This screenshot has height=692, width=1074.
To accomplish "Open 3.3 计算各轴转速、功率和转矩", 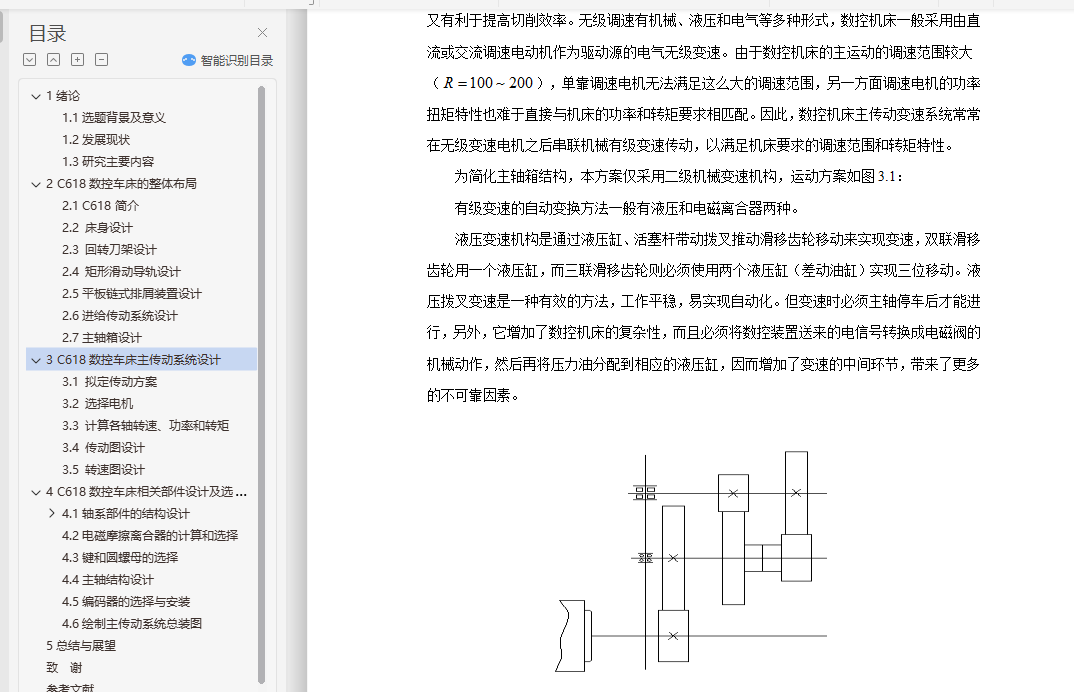I will pos(145,425).
